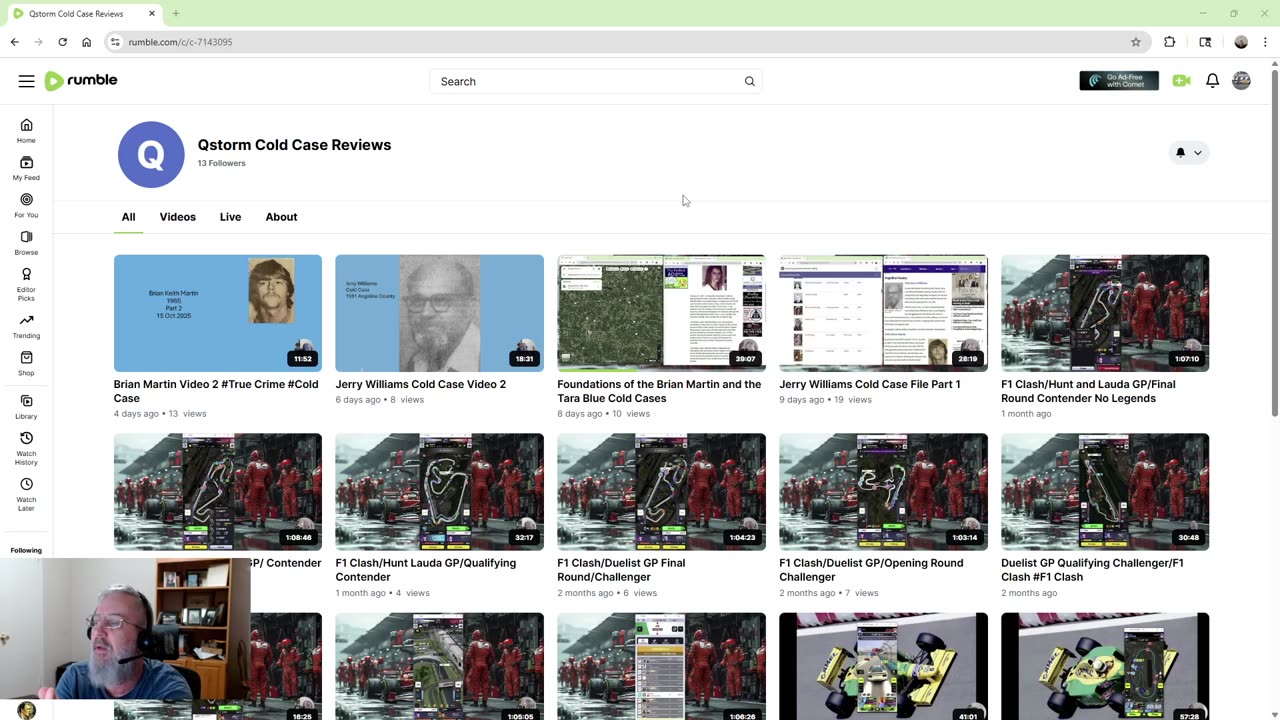Click the Search input field

click(585, 82)
